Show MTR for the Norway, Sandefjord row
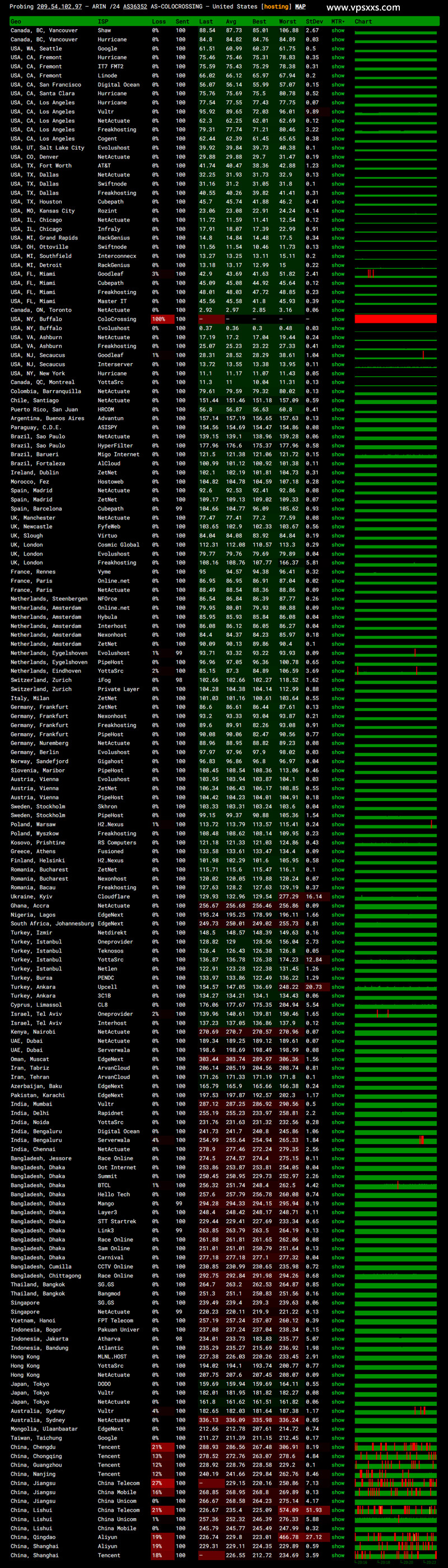This screenshot has height=1568, width=448. point(338,761)
